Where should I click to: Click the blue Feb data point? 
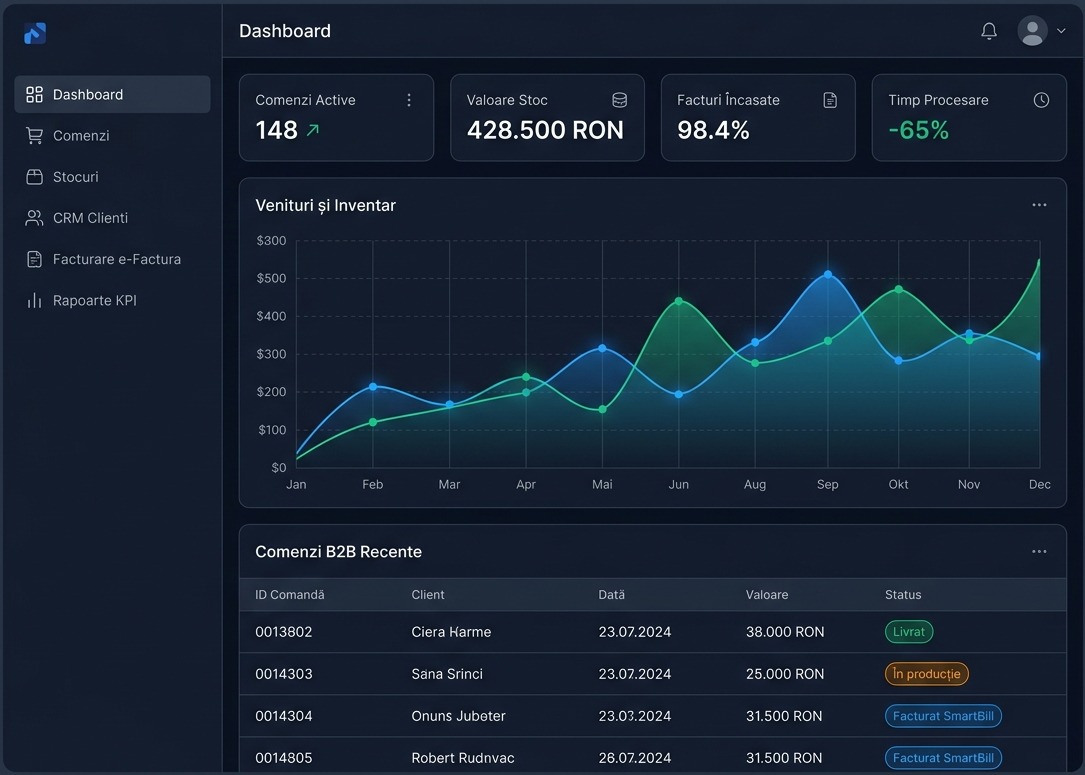pyautogui.click(x=373, y=387)
